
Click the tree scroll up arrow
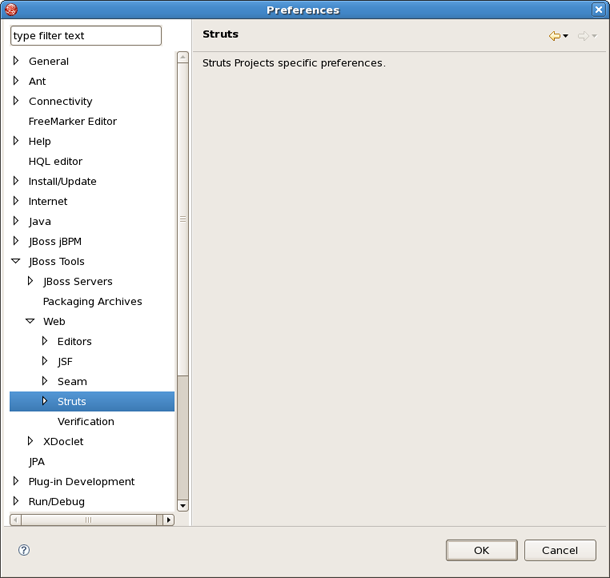point(182,58)
